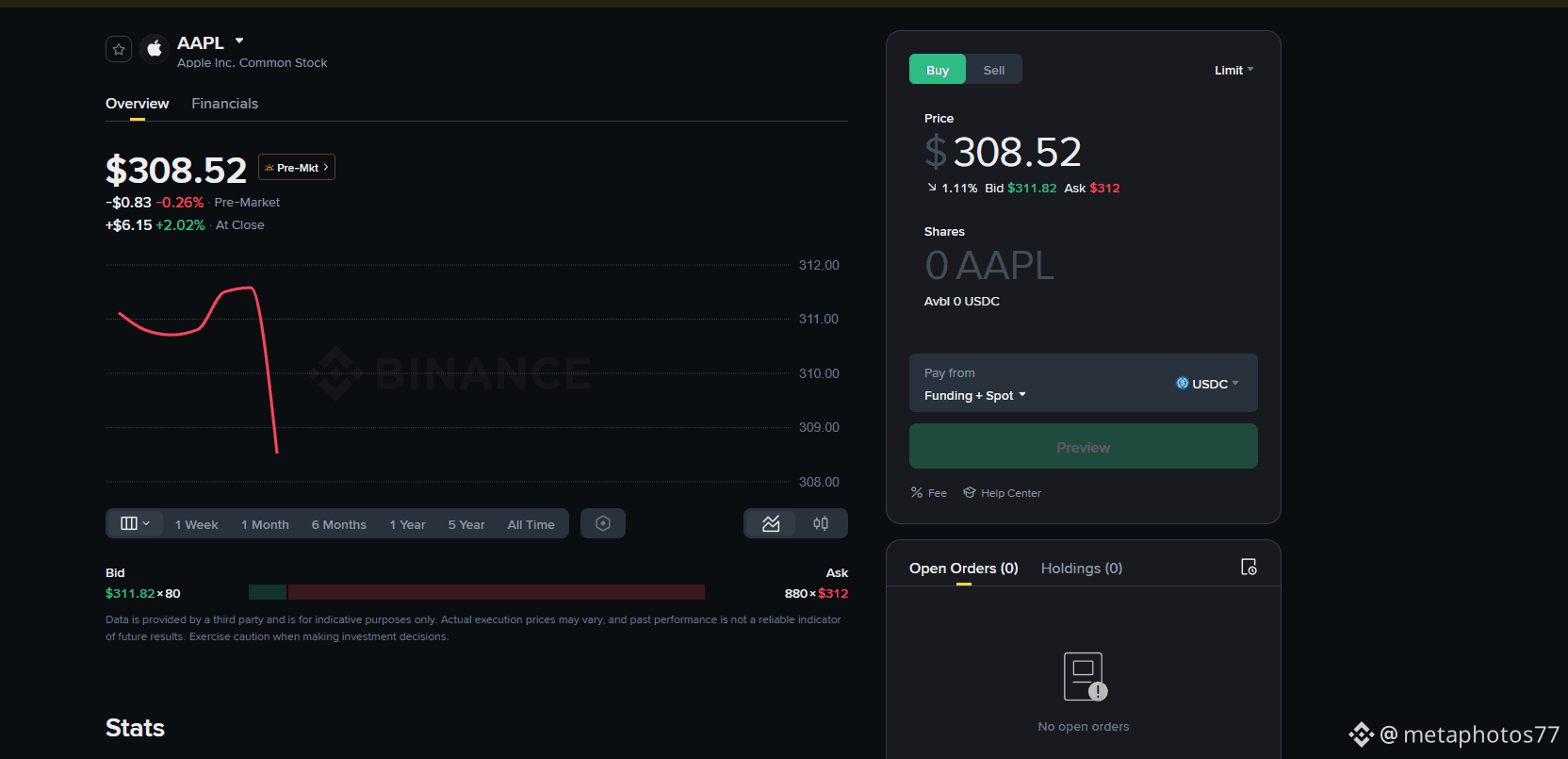Click the Stats section heading
The height and width of the screenshot is (759, 1568).
[x=135, y=728]
